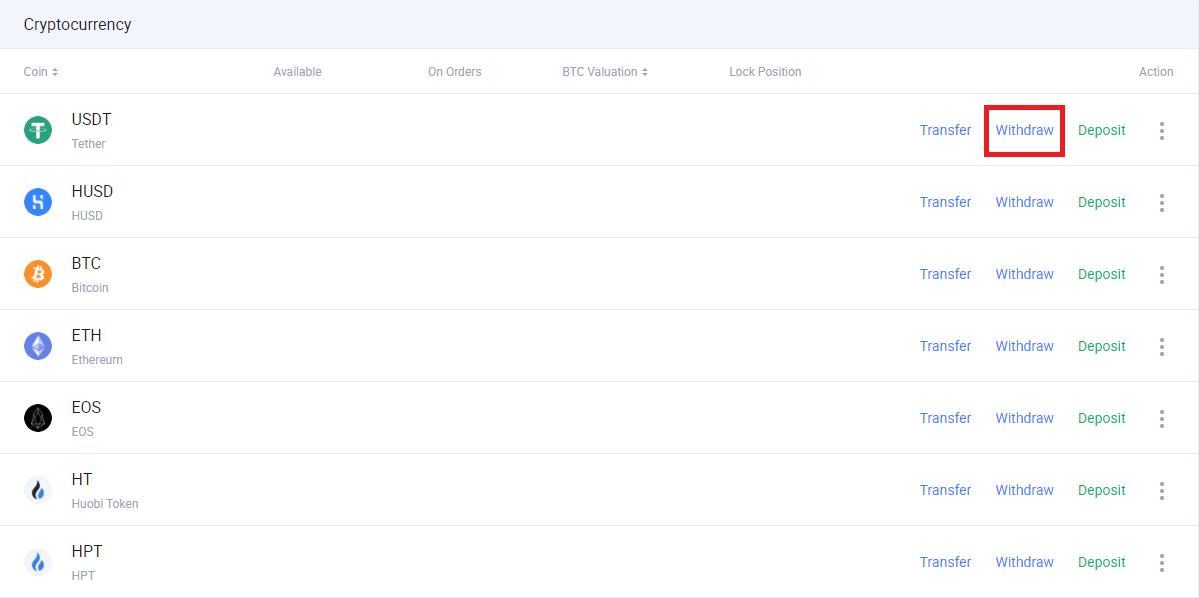Select the Bitcoin subtitle text
The width and height of the screenshot is (1199, 598).
point(90,288)
